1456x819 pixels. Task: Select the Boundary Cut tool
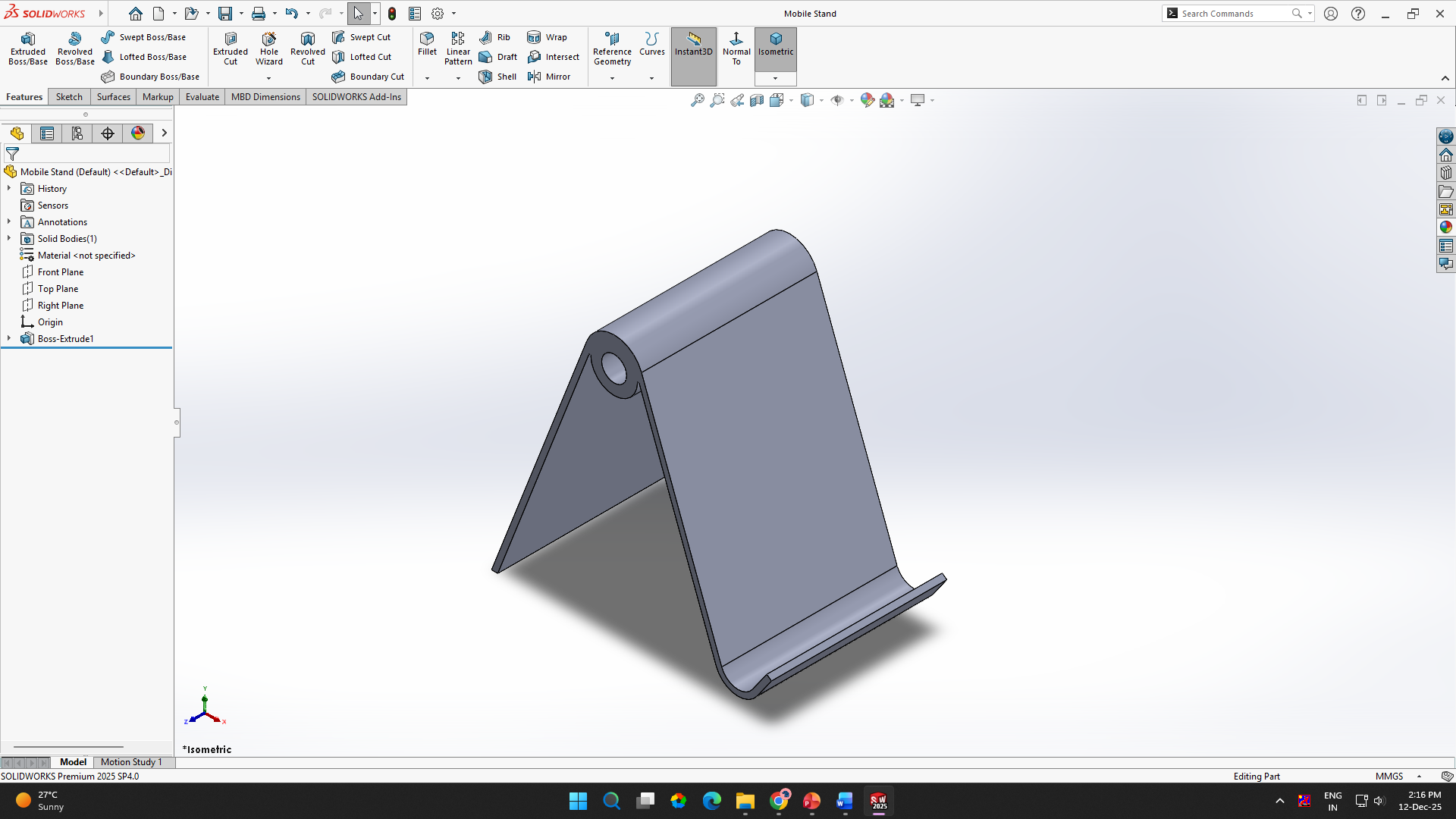368,77
